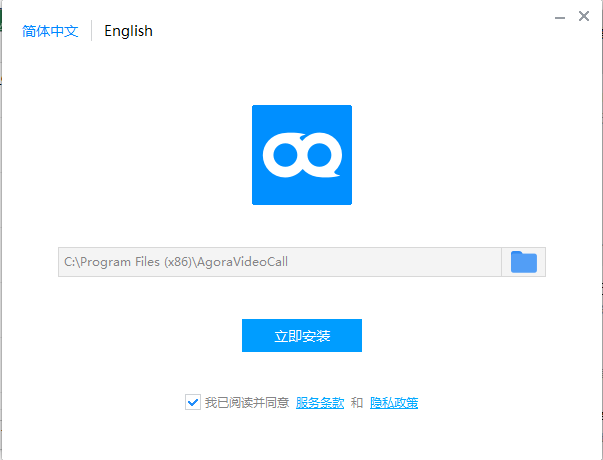Image resolution: width=603 pixels, height=460 pixels.
Task: Click the 和 text between the two links
Action: click(x=357, y=403)
